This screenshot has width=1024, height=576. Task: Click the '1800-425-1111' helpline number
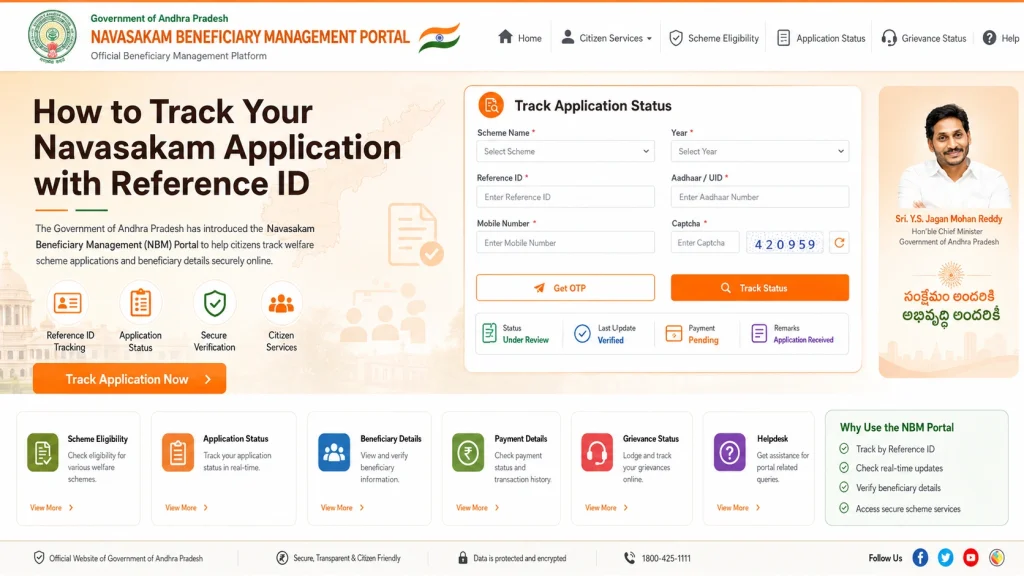tap(666, 558)
